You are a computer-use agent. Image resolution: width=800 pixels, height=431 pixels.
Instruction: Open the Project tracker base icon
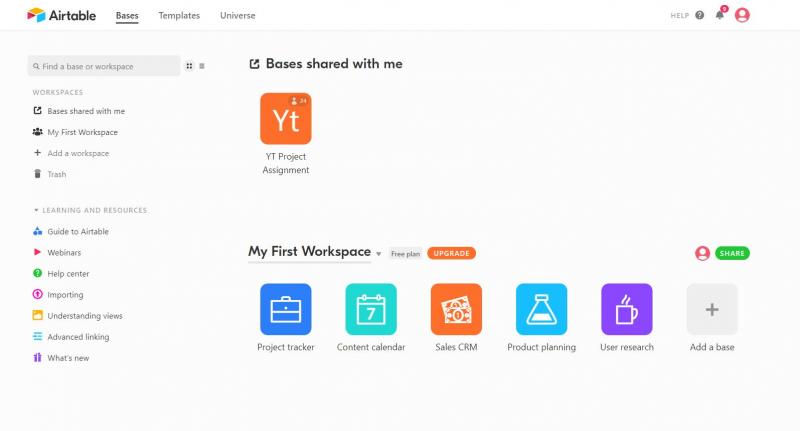pos(285,309)
